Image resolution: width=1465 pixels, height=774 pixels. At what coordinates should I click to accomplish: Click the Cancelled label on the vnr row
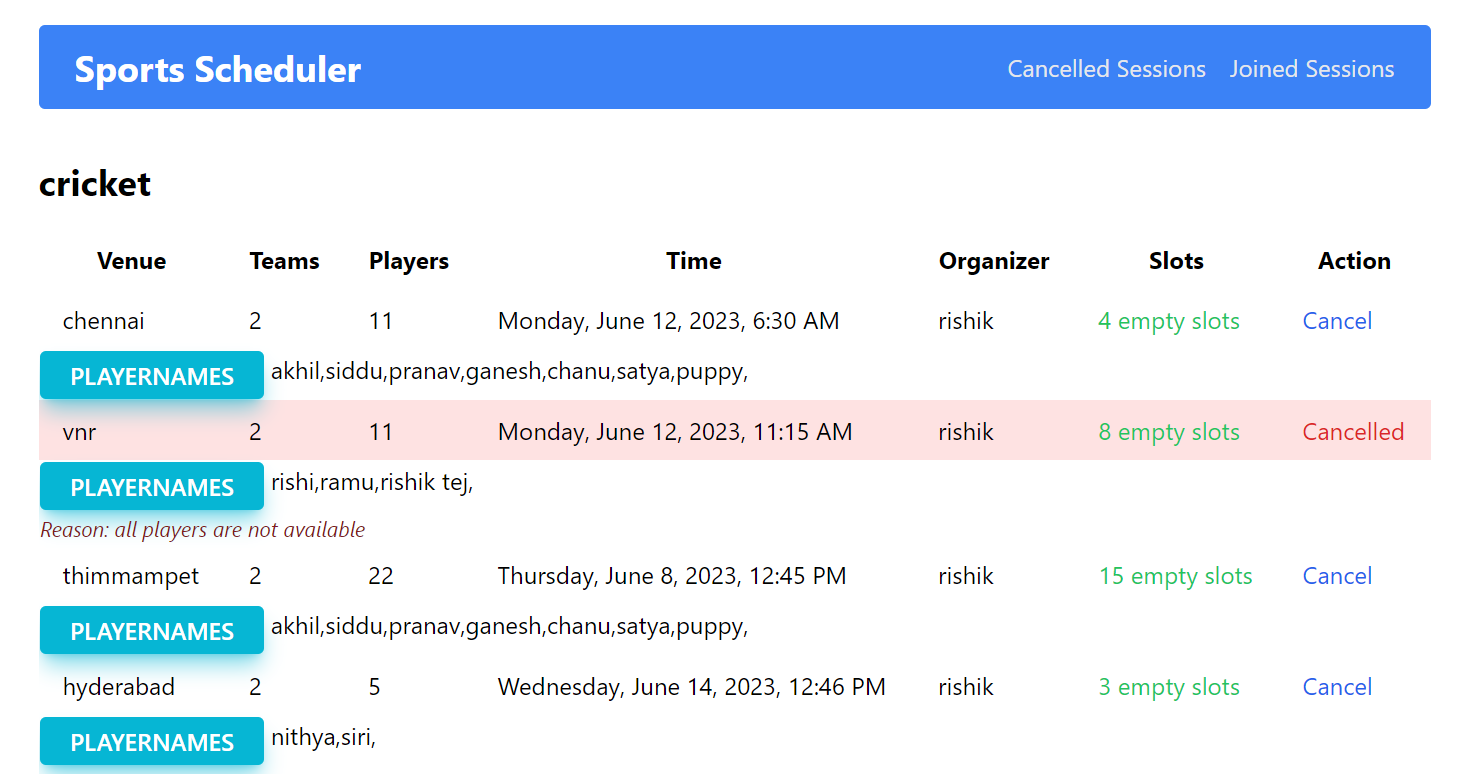[x=1353, y=431]
